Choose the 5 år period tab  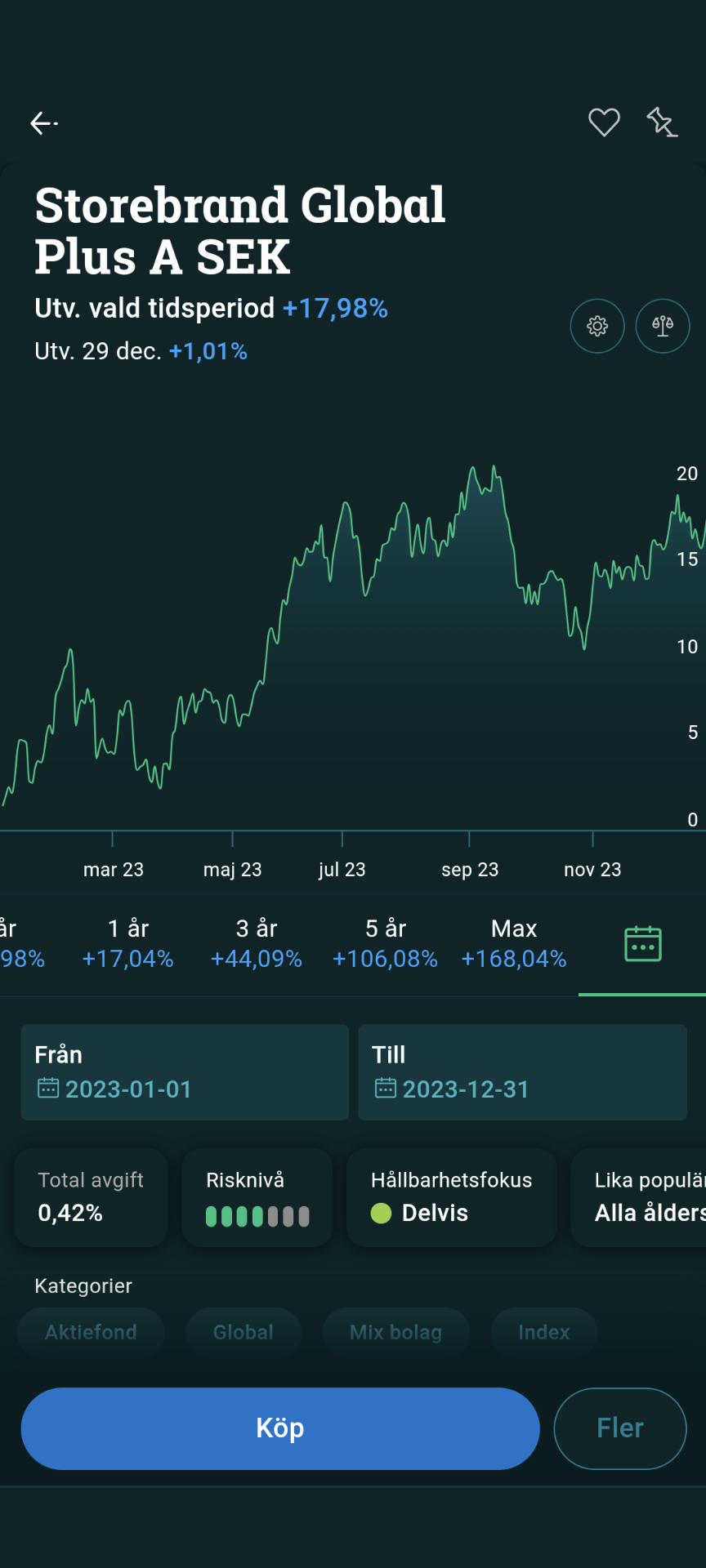pos(385,943)
